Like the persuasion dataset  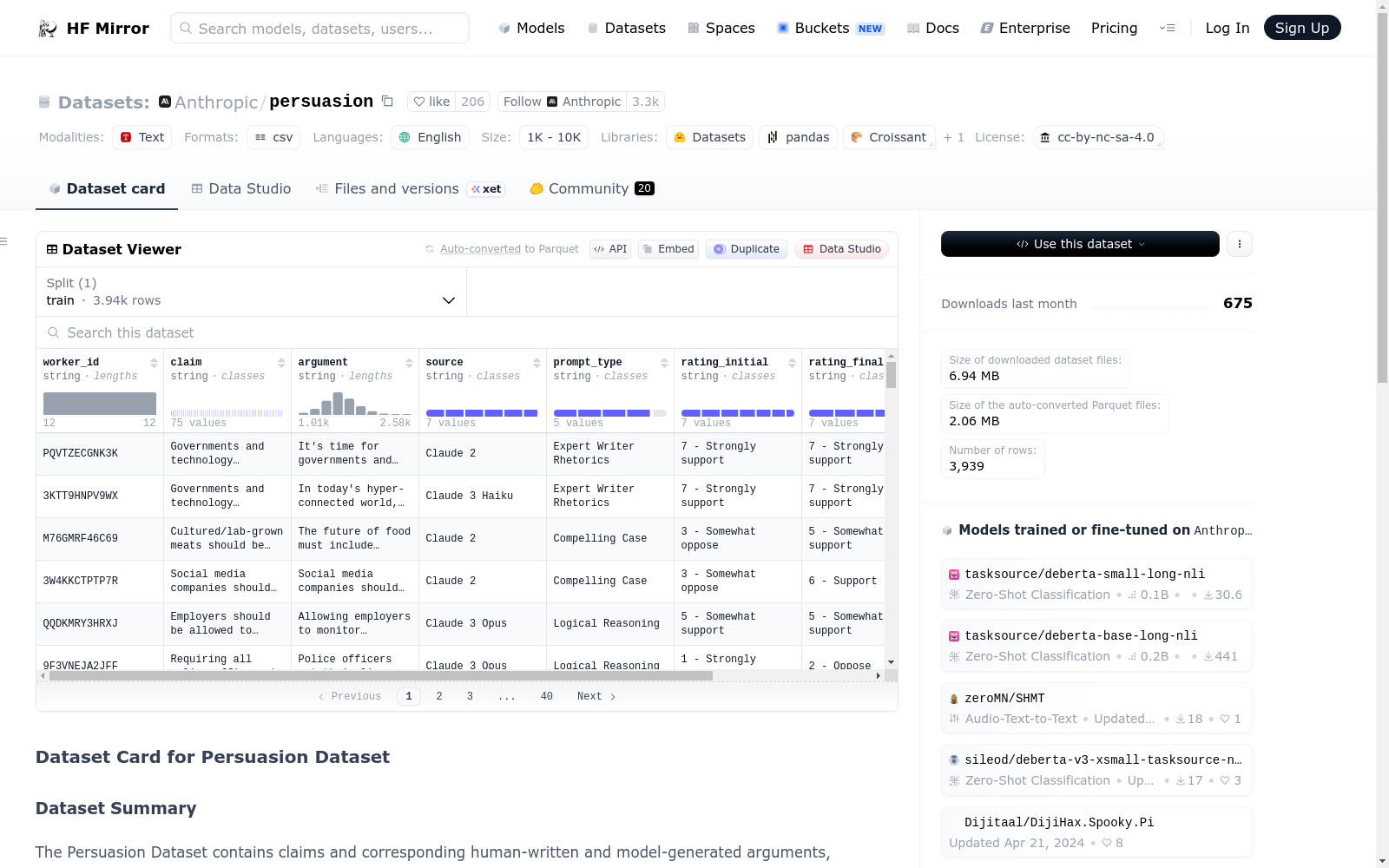(431, 102)
